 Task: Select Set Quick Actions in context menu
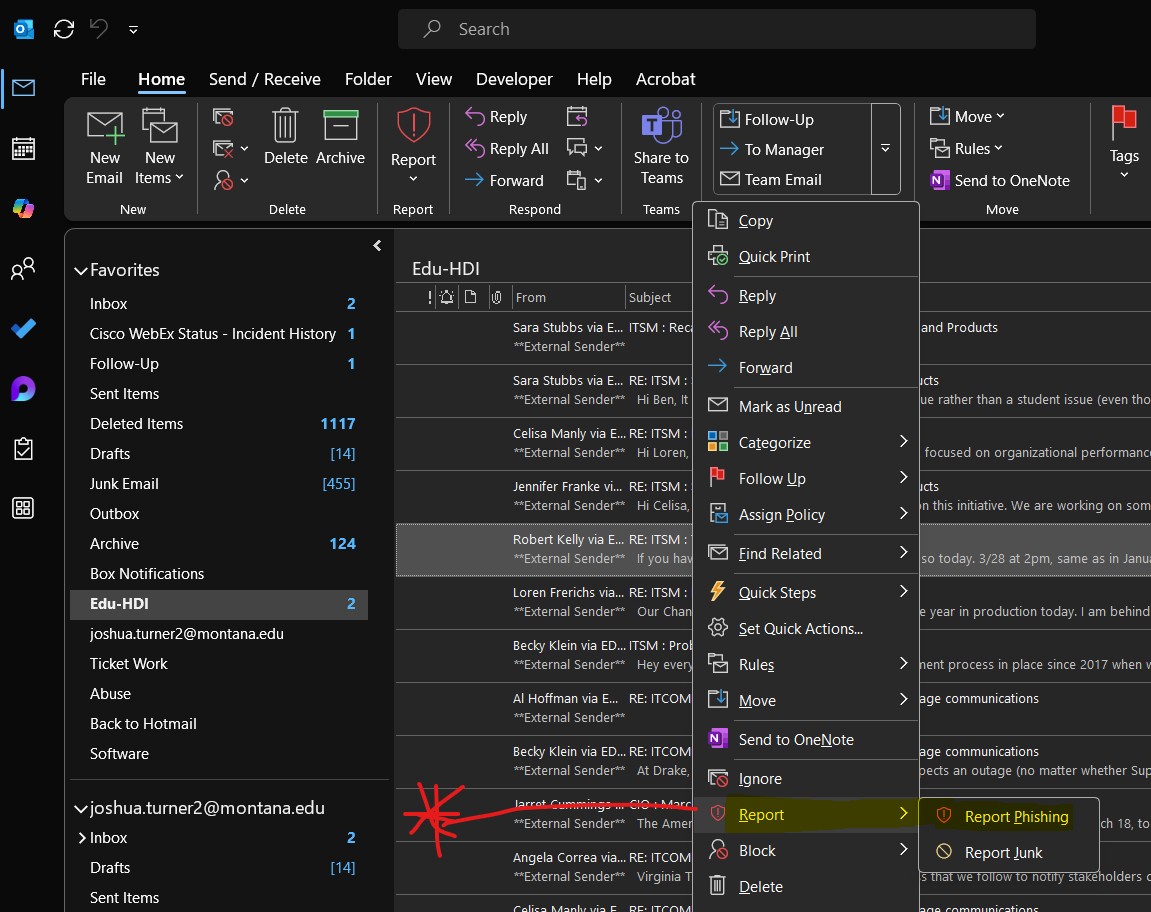[x=805, y=629]
